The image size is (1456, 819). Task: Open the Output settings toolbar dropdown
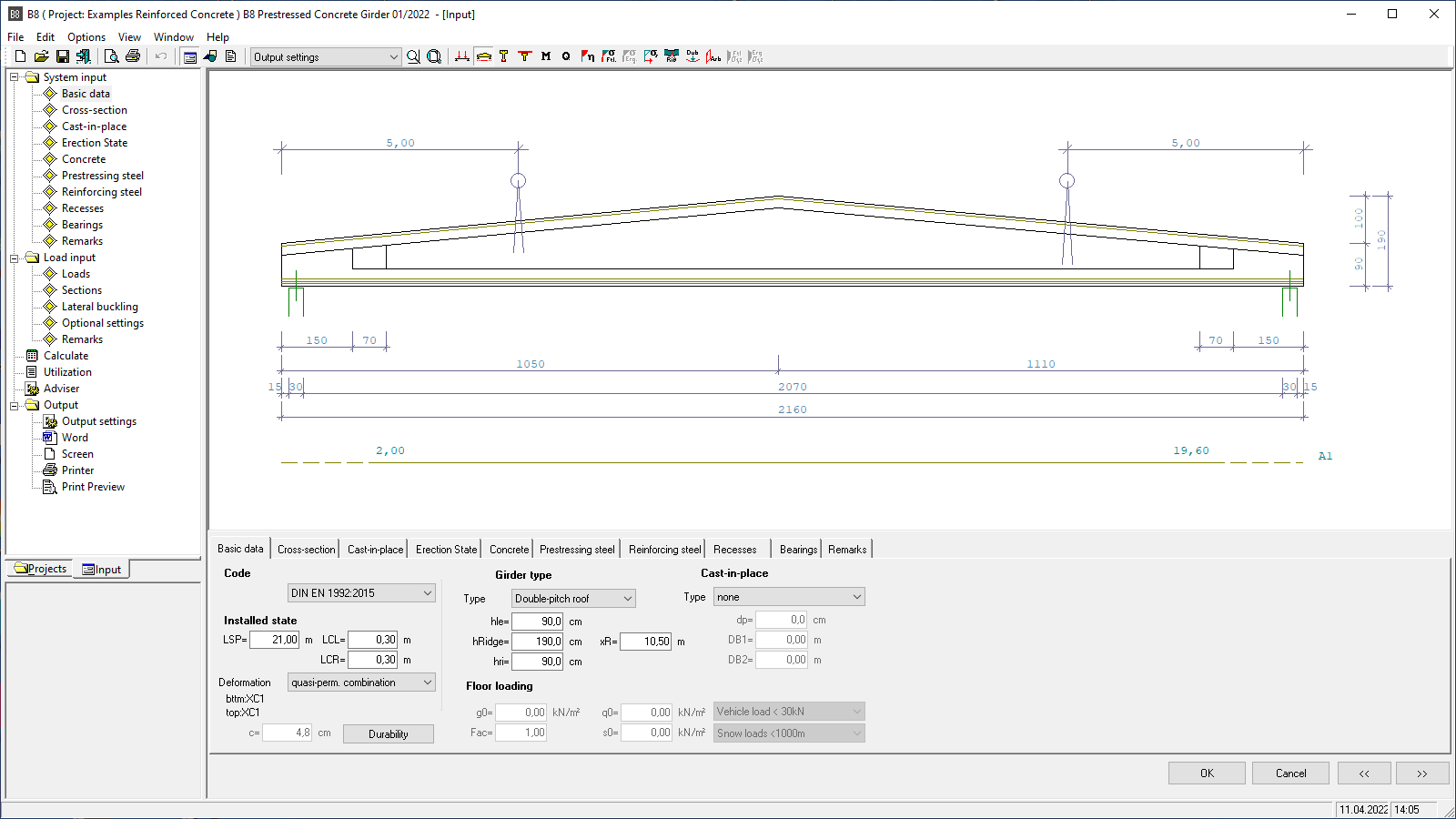(326, 57)
